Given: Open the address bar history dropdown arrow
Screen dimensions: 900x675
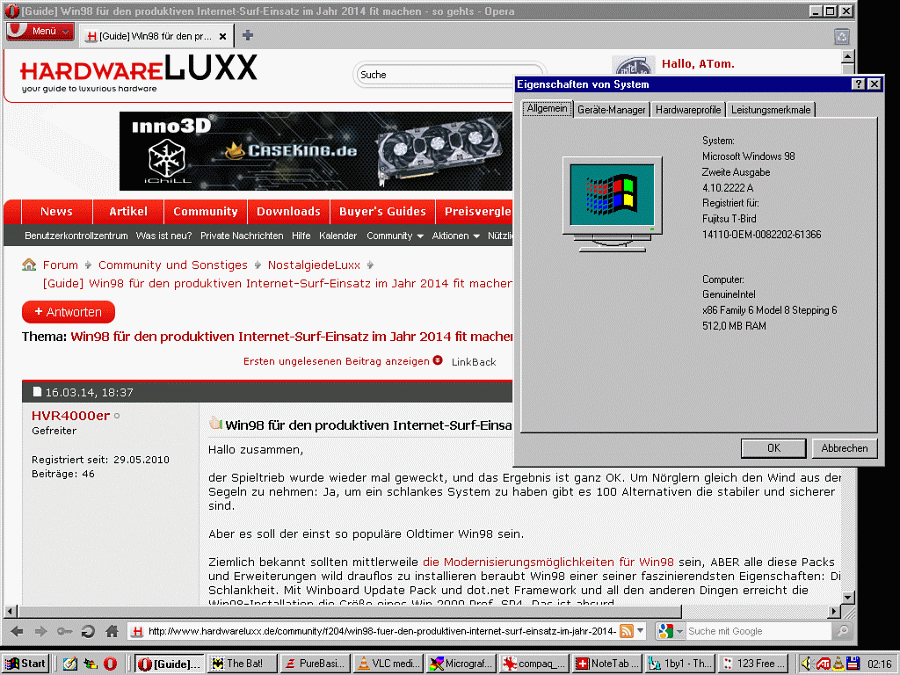Looking at the screenshot, I should point(641,631).
